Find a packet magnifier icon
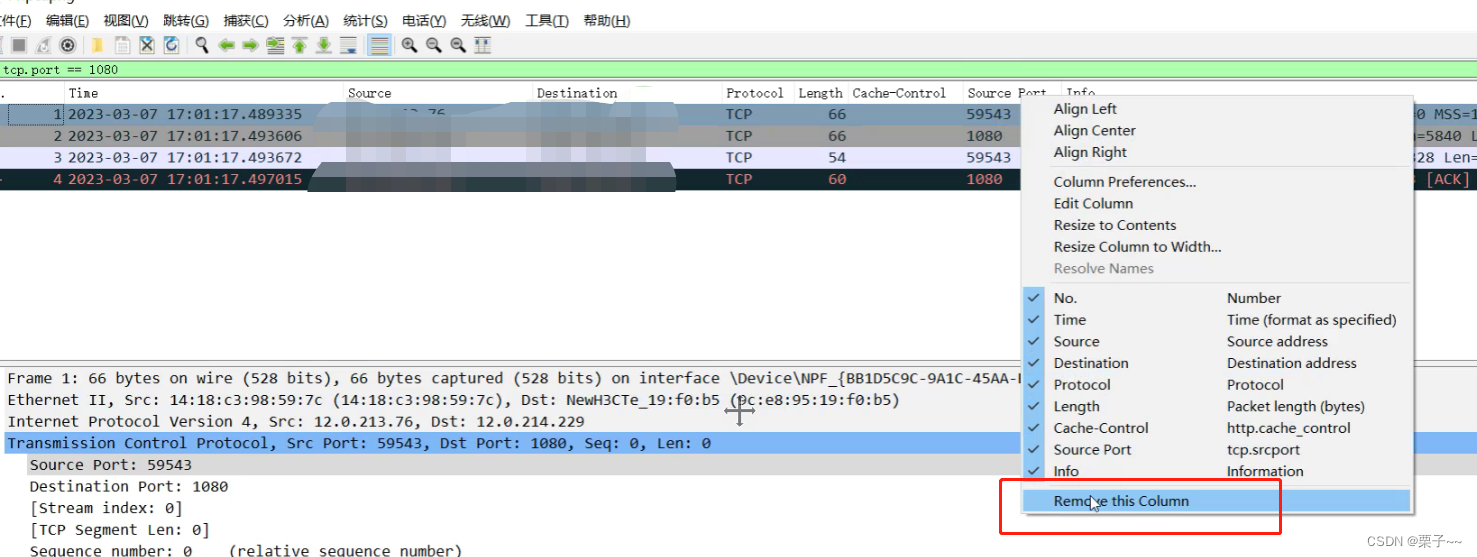The height and width of the screenshot is (557, 1477). [201, 45]
